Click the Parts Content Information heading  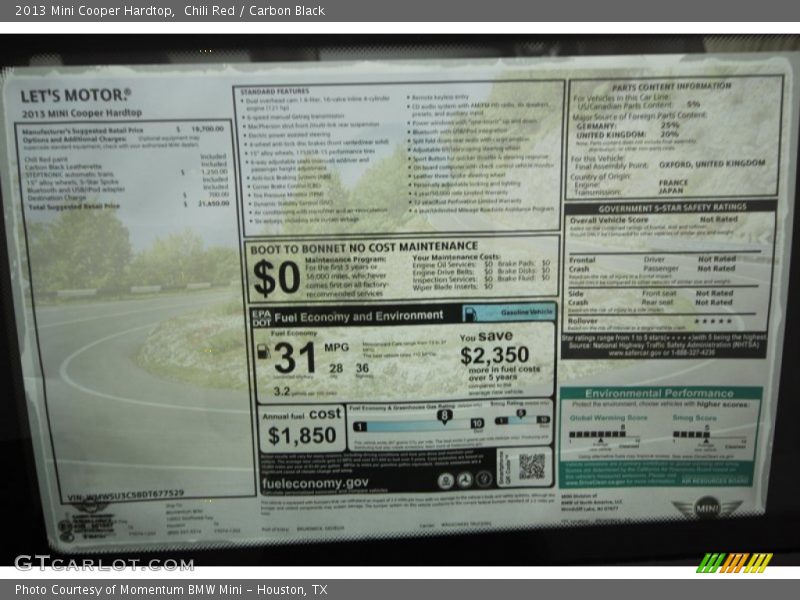[671, 86]
